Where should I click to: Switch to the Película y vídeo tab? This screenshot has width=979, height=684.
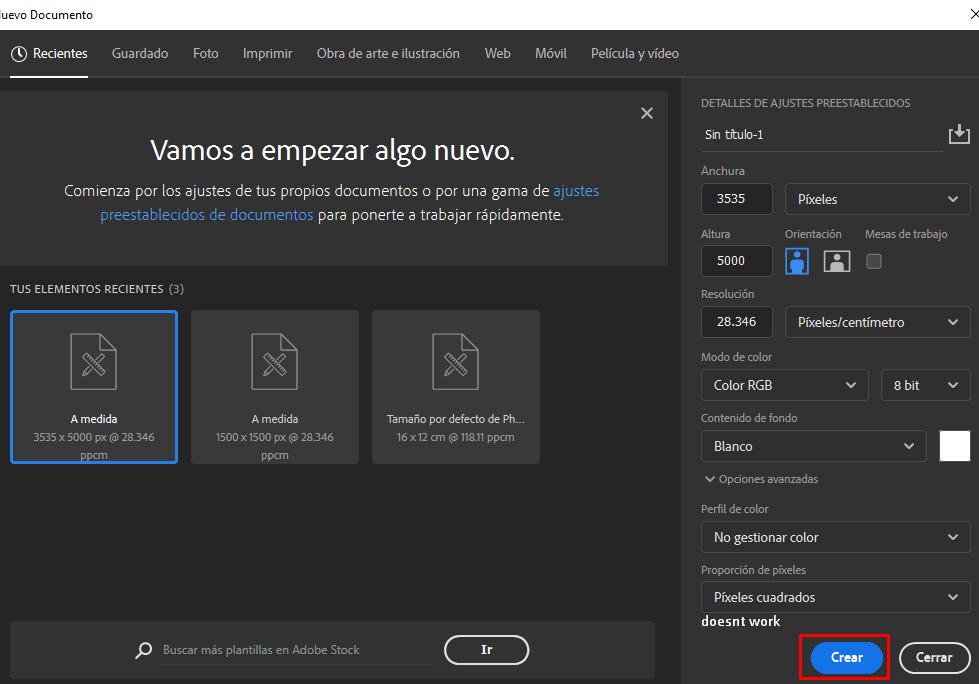tap(633, 53)
